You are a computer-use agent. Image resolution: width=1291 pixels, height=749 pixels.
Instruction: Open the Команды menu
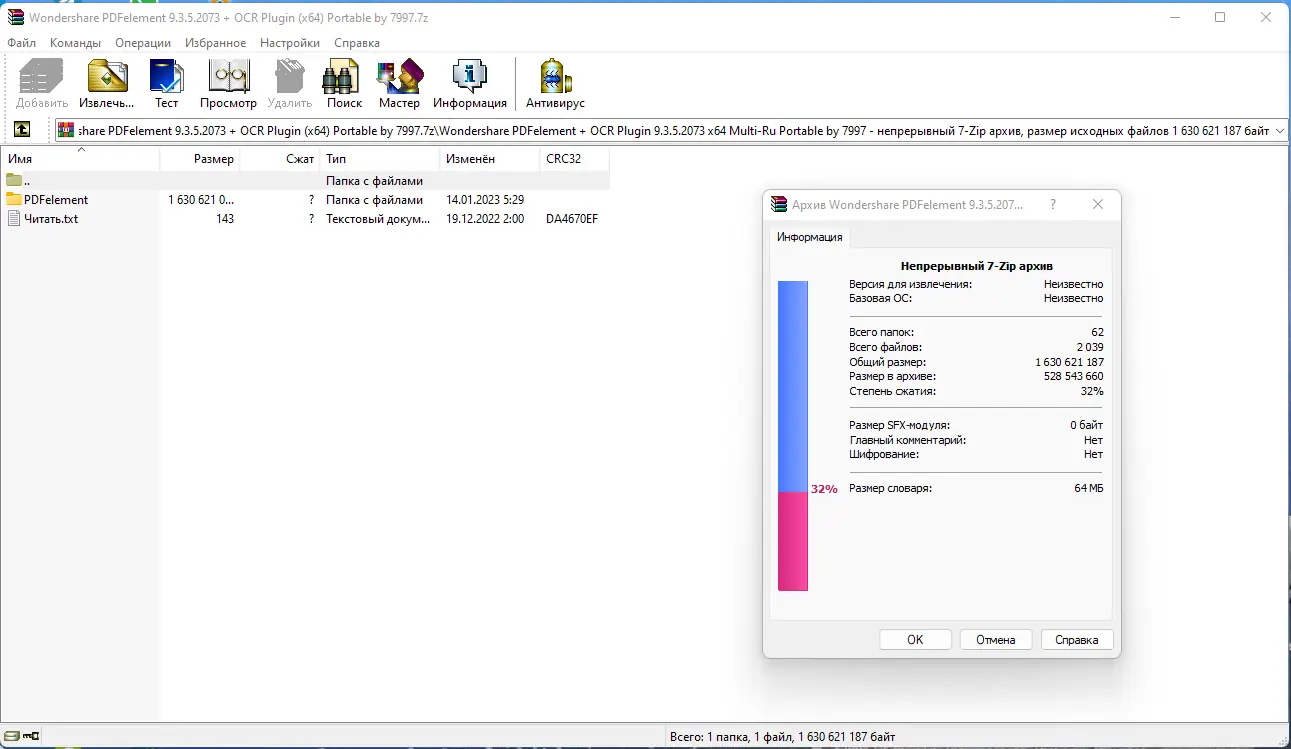point(75,43)
